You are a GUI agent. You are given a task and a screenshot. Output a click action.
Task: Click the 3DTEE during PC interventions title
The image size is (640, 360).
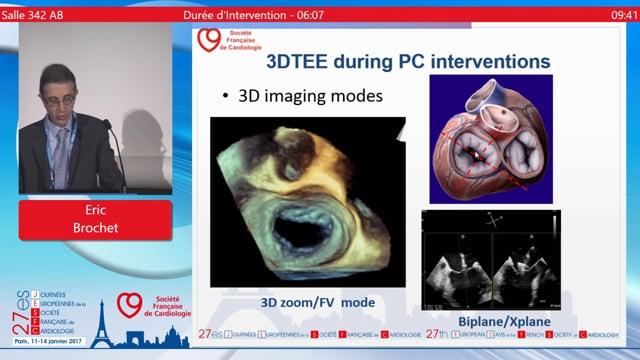tap(408, 62)
